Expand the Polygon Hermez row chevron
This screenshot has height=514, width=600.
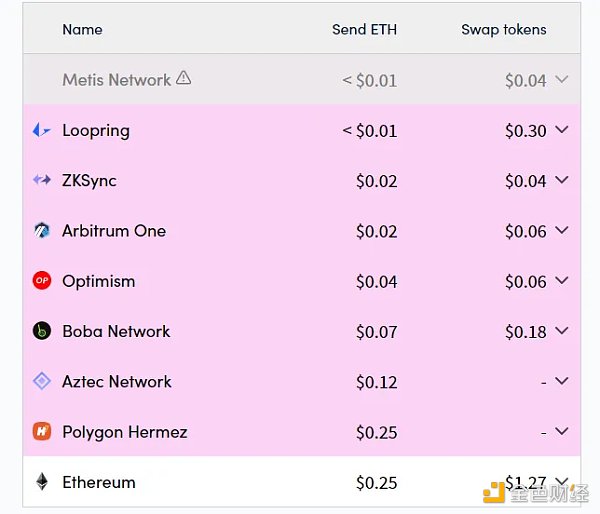click(x=561, y=431)
